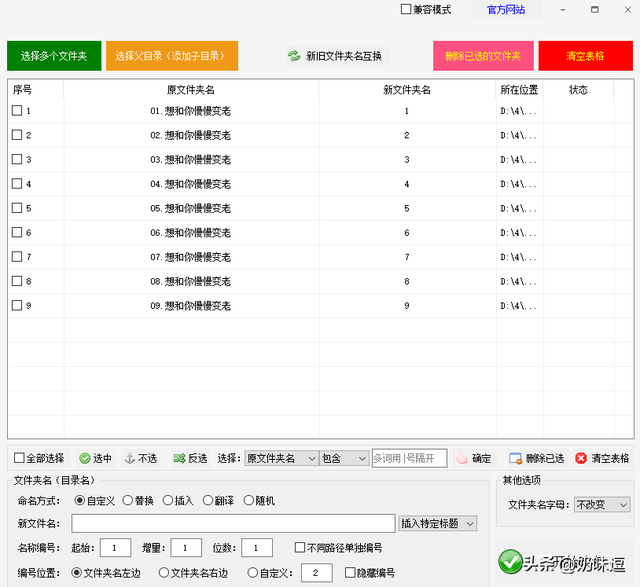Click red 清空表格 button at top
Screen dimensions: 640x587
coord(585,56)
